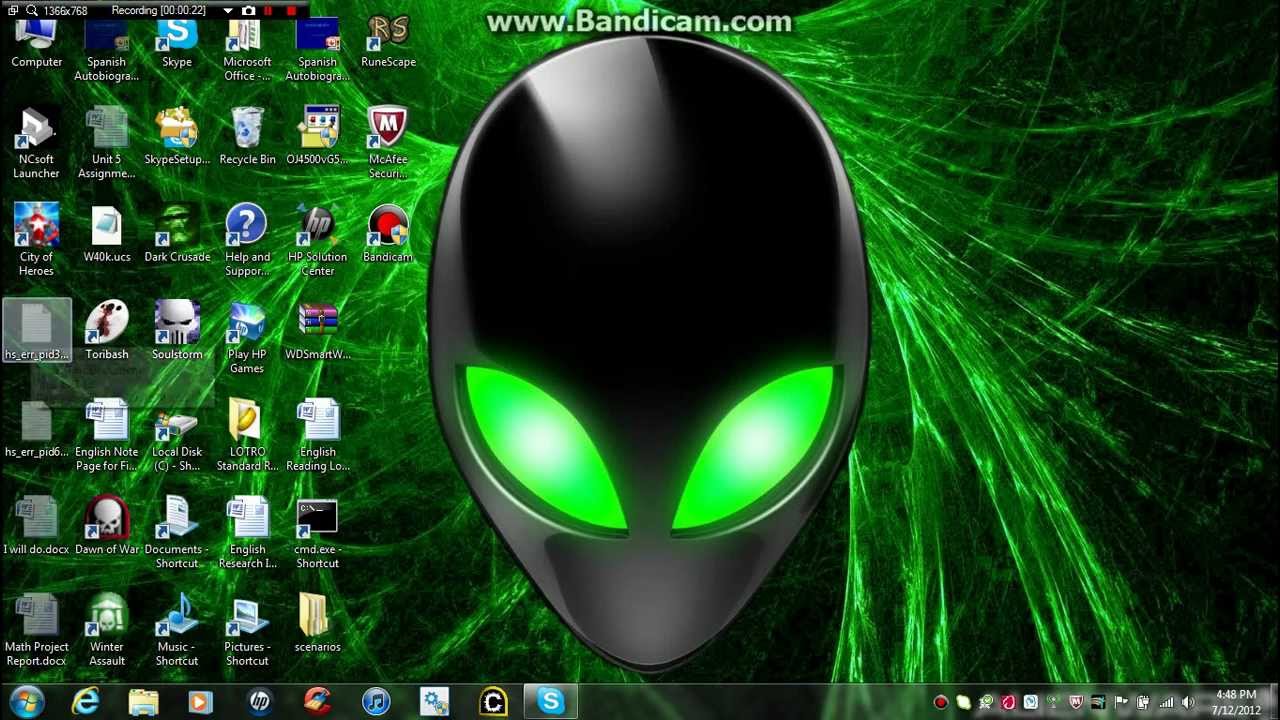
Task: Select the hs_err_pid6 file icon
Action: click(36, 429)
